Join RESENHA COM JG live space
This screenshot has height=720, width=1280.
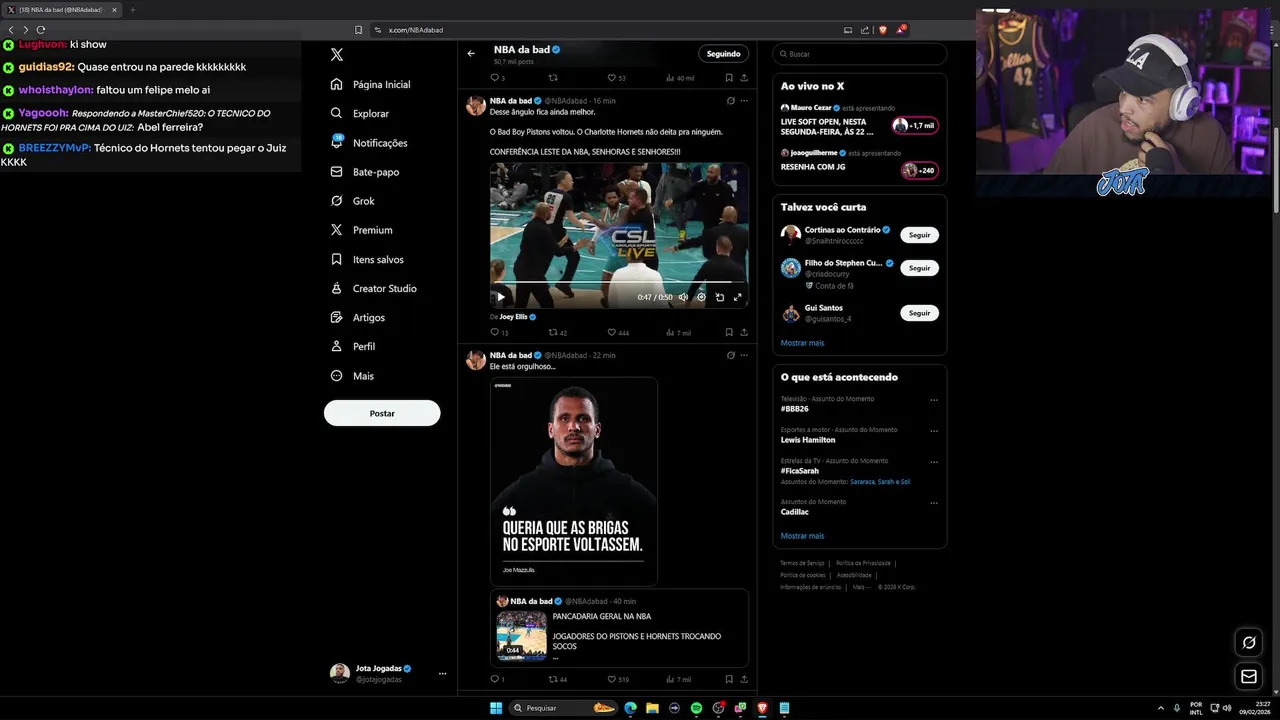919,171
